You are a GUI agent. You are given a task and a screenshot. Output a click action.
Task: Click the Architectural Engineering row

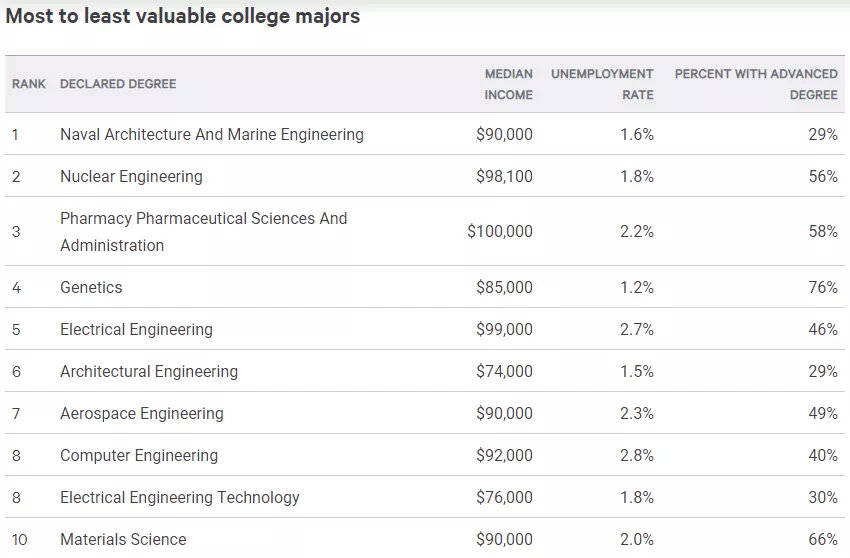(x=149, y=371)
